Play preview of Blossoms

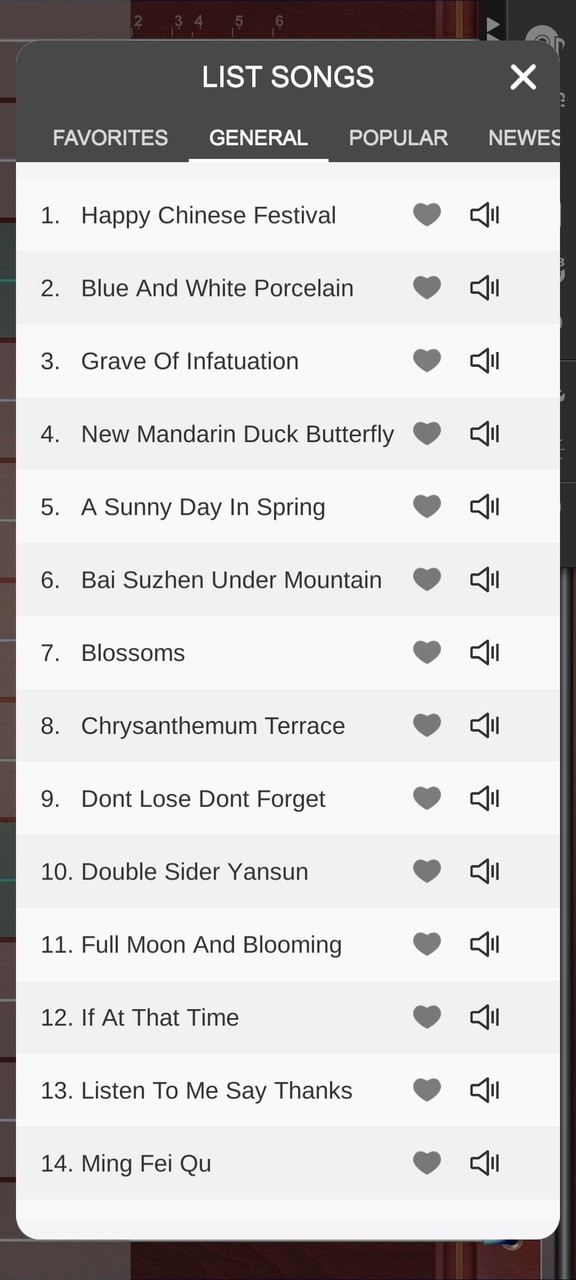coord(484,652)
